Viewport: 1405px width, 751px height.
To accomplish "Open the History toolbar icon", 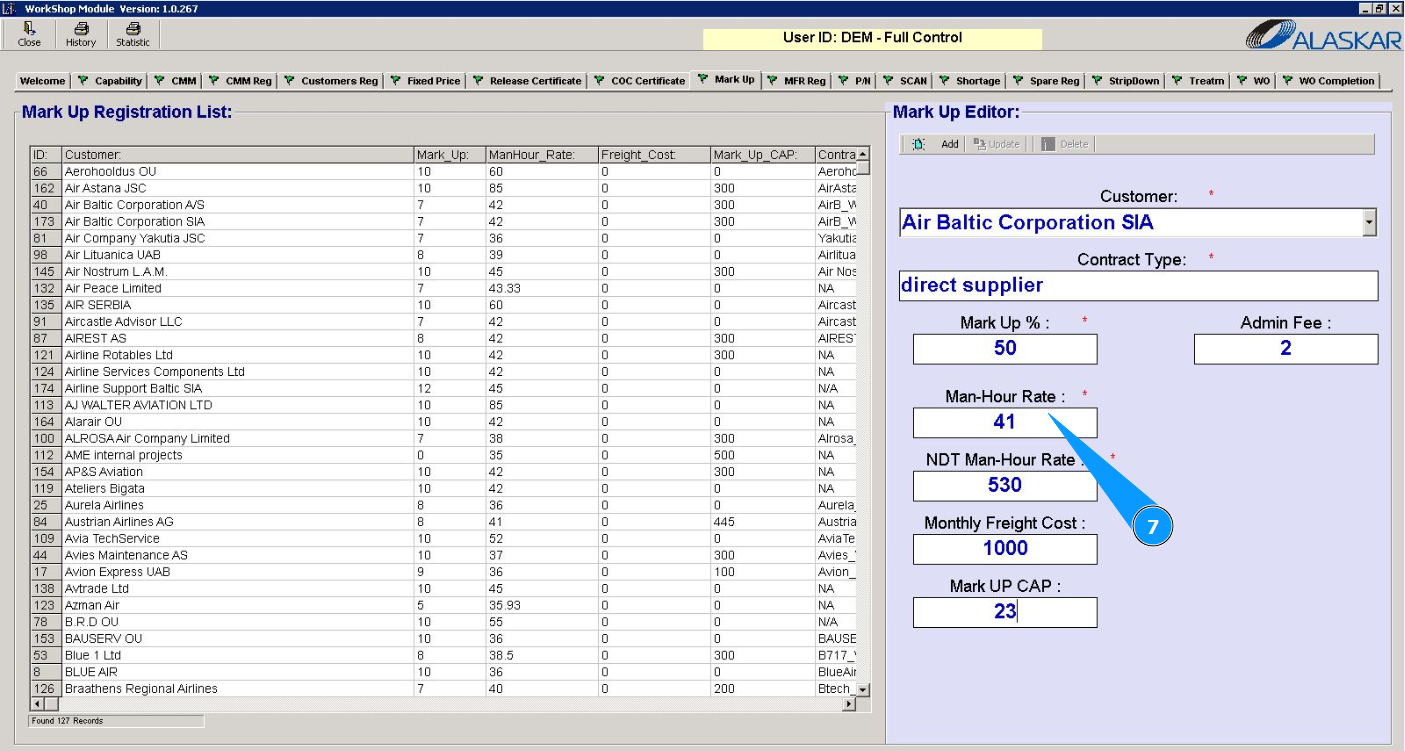I will click(x=81, y=34).
